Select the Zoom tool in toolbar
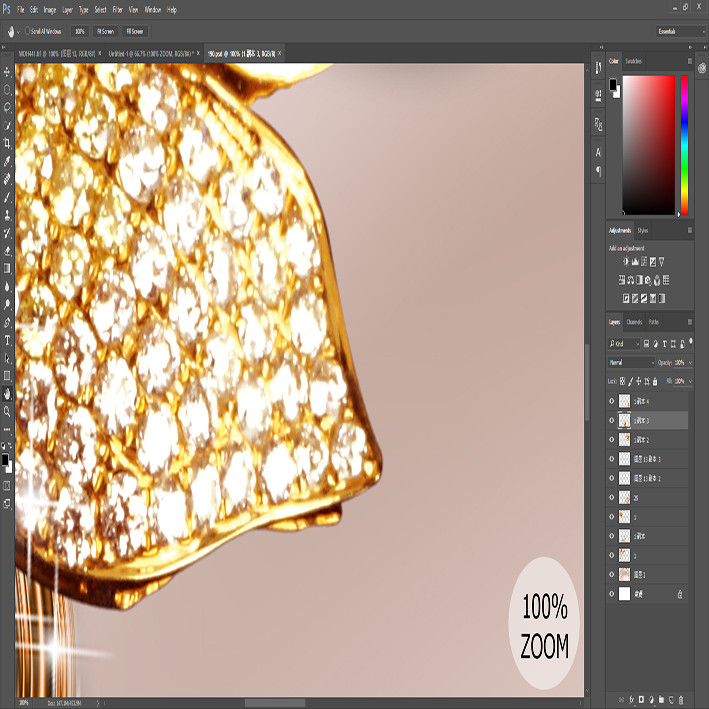709x709 pixels. [7, 411]
